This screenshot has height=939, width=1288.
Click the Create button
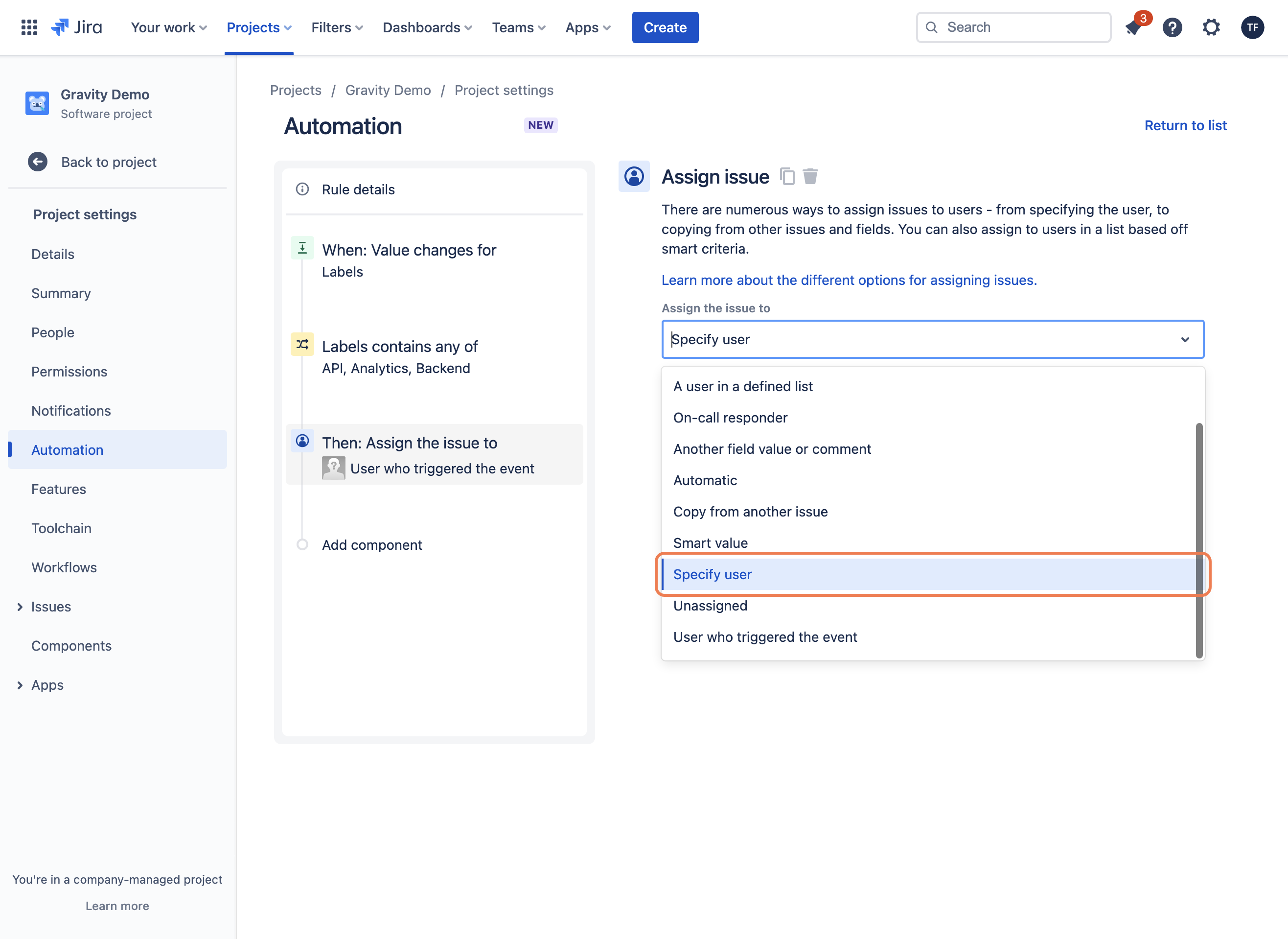coord(665,27)
